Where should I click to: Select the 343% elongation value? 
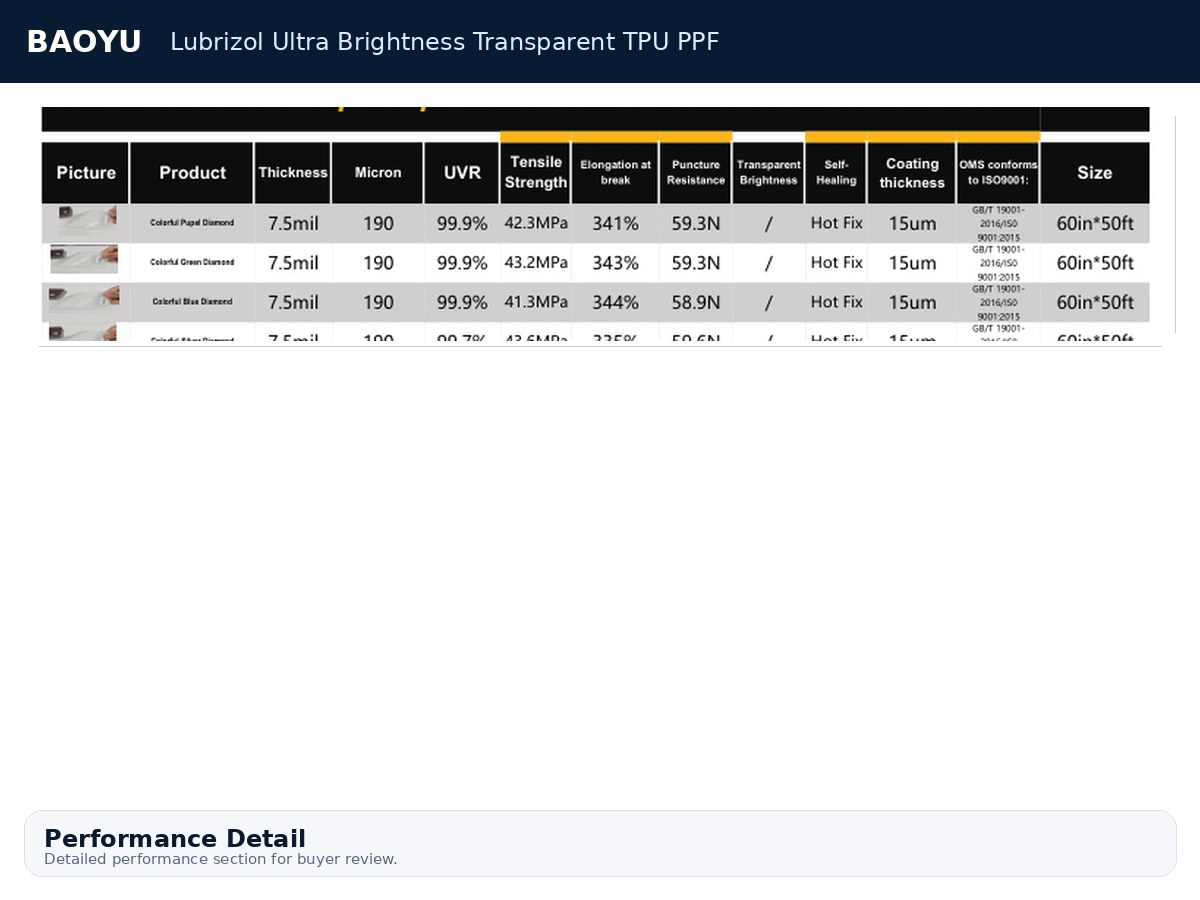(x=615, y=263)
